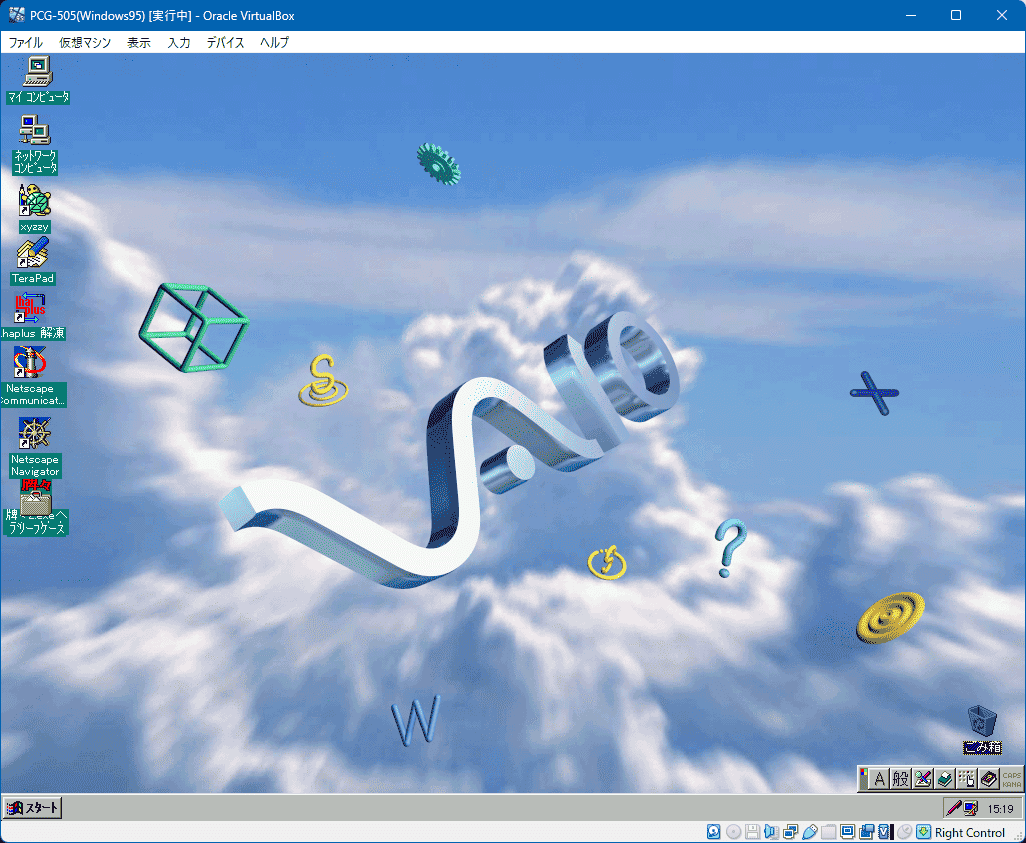Click the VirtualBox display indicator
1026x843 pixels.
pyautogui.click(x=847, y=832)
